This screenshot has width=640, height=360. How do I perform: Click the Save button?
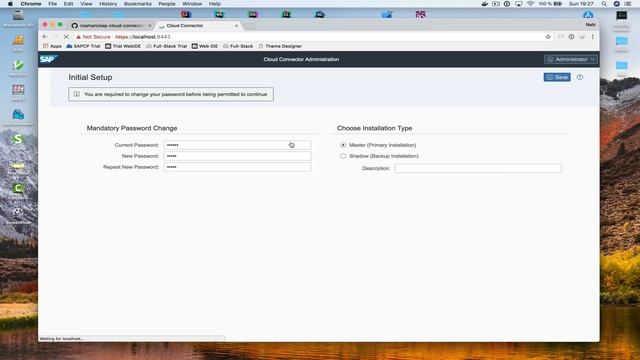click(x=557, y=77)
